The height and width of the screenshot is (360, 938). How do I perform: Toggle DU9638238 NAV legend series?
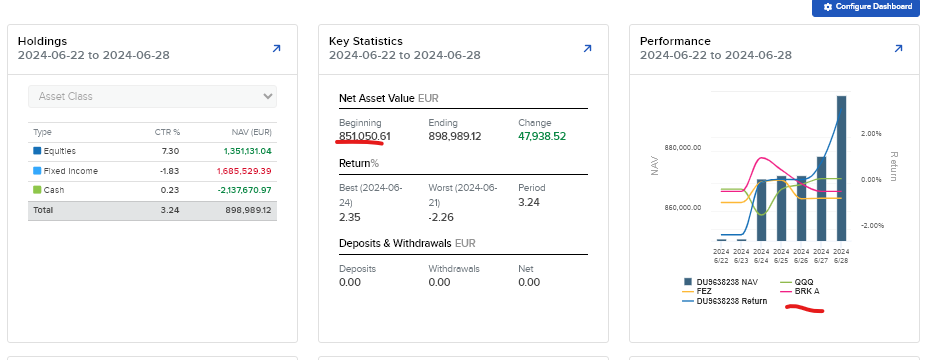(x=720, y=282)
